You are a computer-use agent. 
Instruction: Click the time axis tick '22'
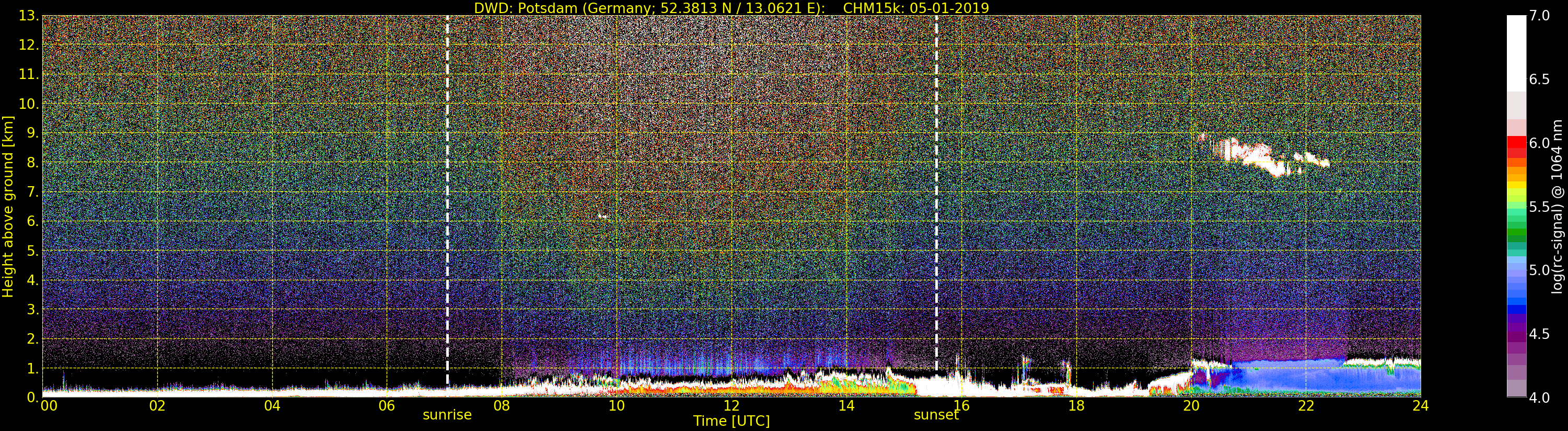click(1306, 406)
